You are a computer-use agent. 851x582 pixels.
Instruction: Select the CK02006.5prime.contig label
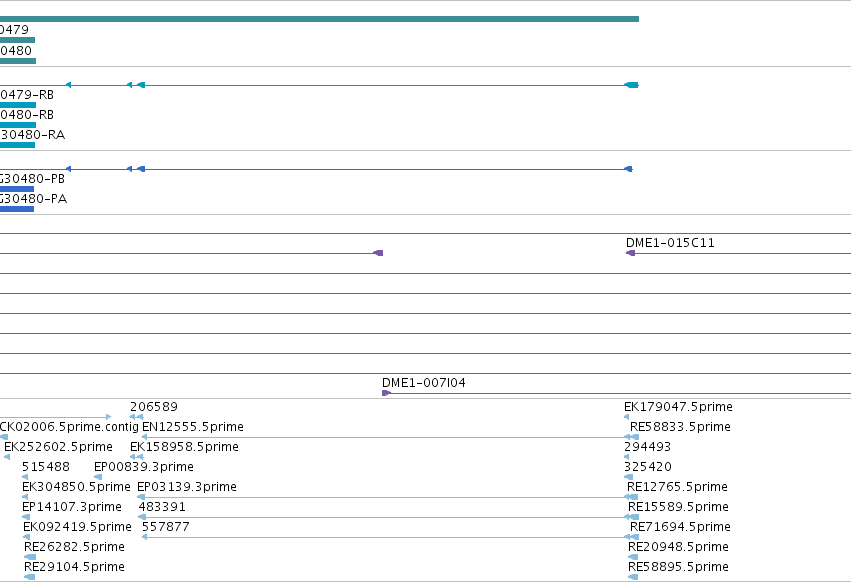(69, 427)
